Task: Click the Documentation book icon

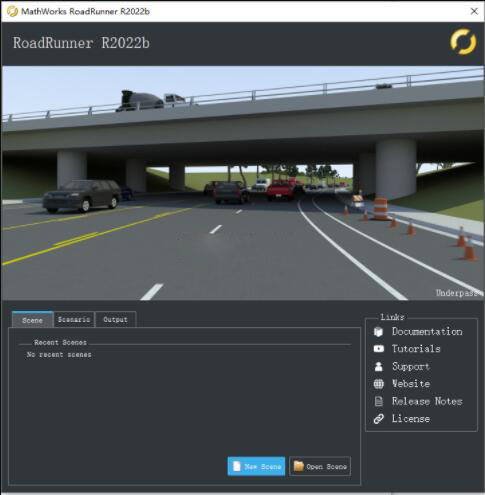Action: tap(378, 332)
